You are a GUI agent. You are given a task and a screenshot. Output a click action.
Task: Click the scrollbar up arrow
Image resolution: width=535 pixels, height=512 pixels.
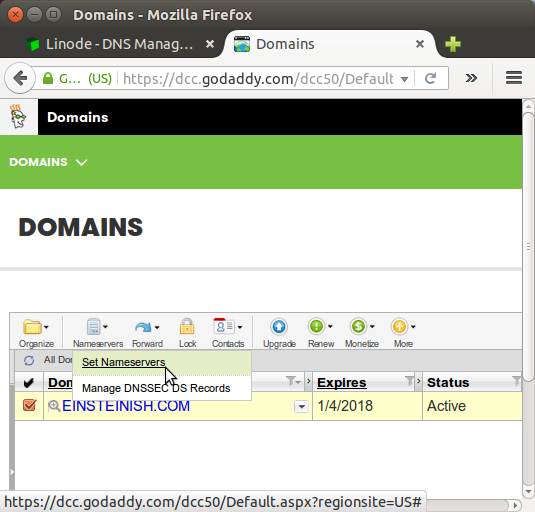pyautogui.click(x=529, y=106)
